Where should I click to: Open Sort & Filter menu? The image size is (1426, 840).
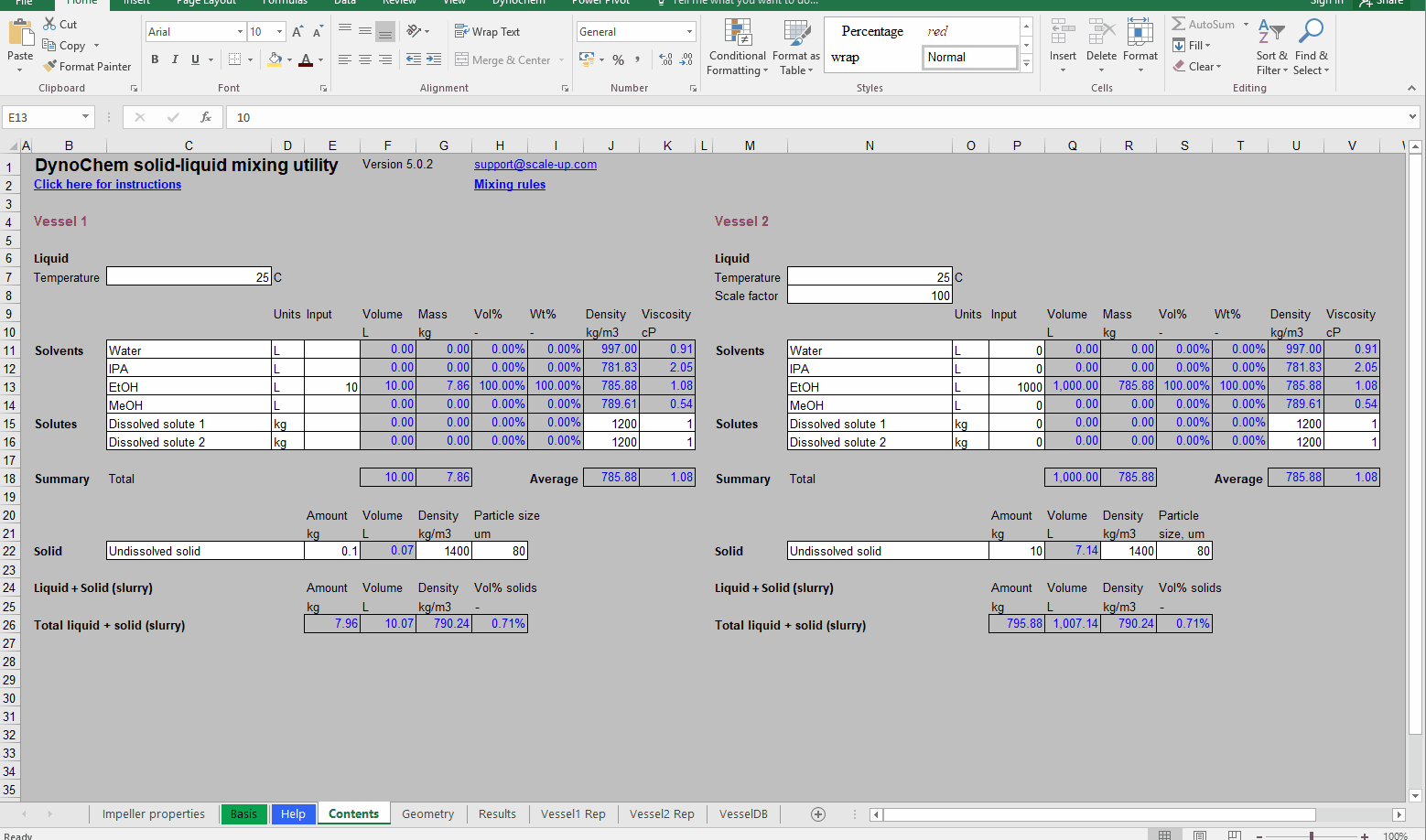click(x=1271, y=48)
